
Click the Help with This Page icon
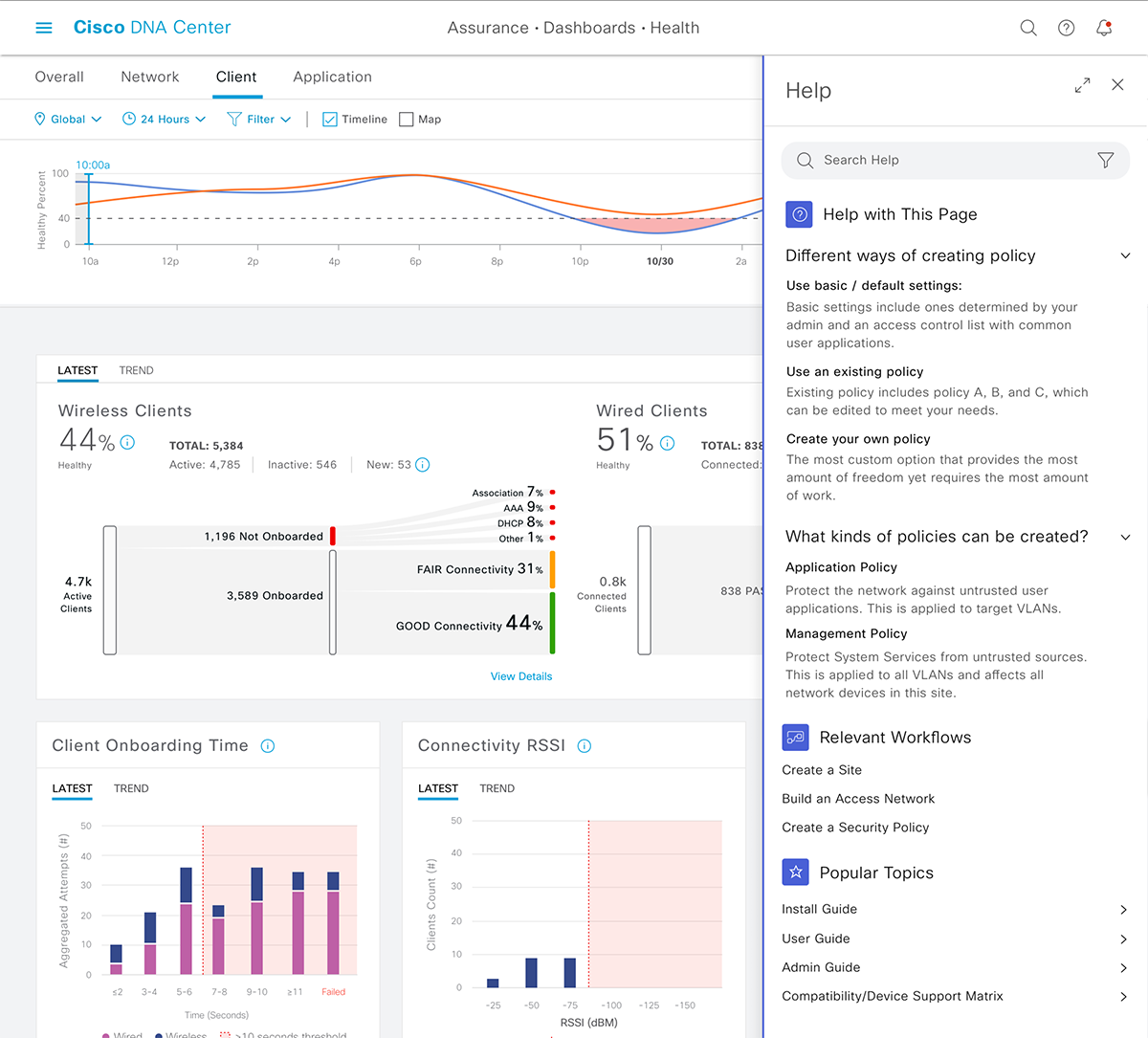[799, 214]
